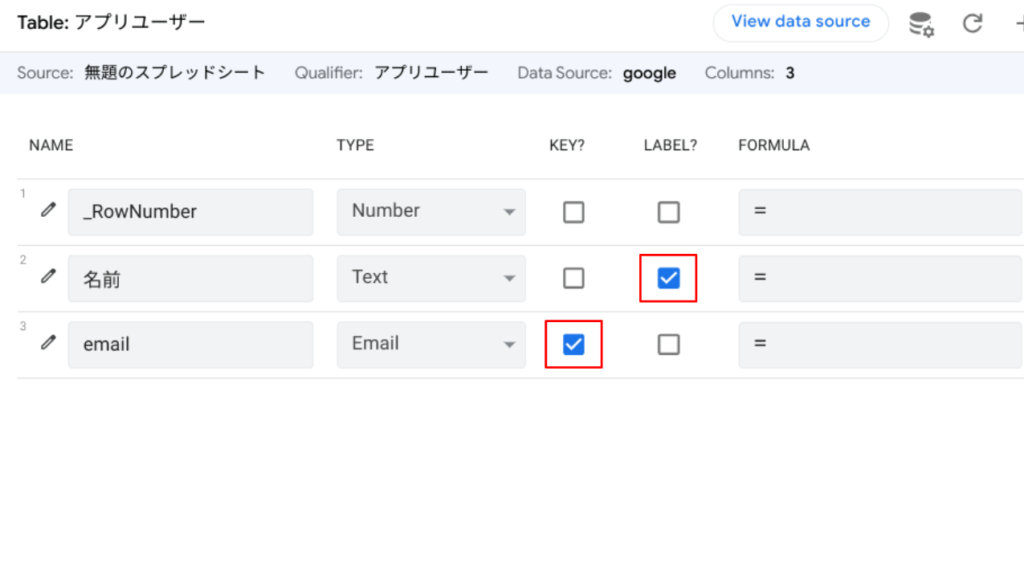Open the Number type dropdown
The width and height of the screenshot is (1024, 576).
[x=430, y=212]
